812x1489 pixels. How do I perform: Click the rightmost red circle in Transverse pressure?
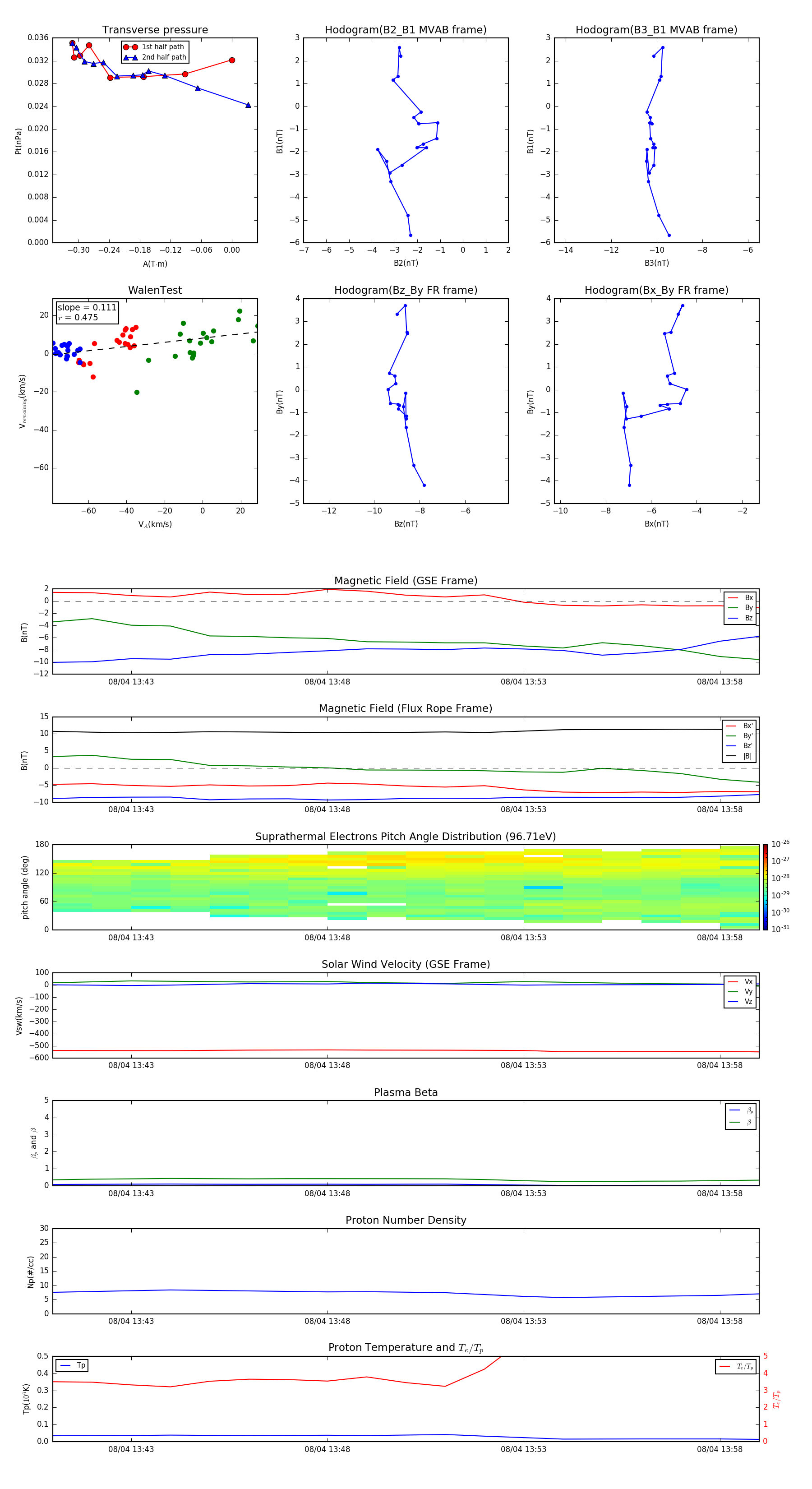(x=232, y=60)
